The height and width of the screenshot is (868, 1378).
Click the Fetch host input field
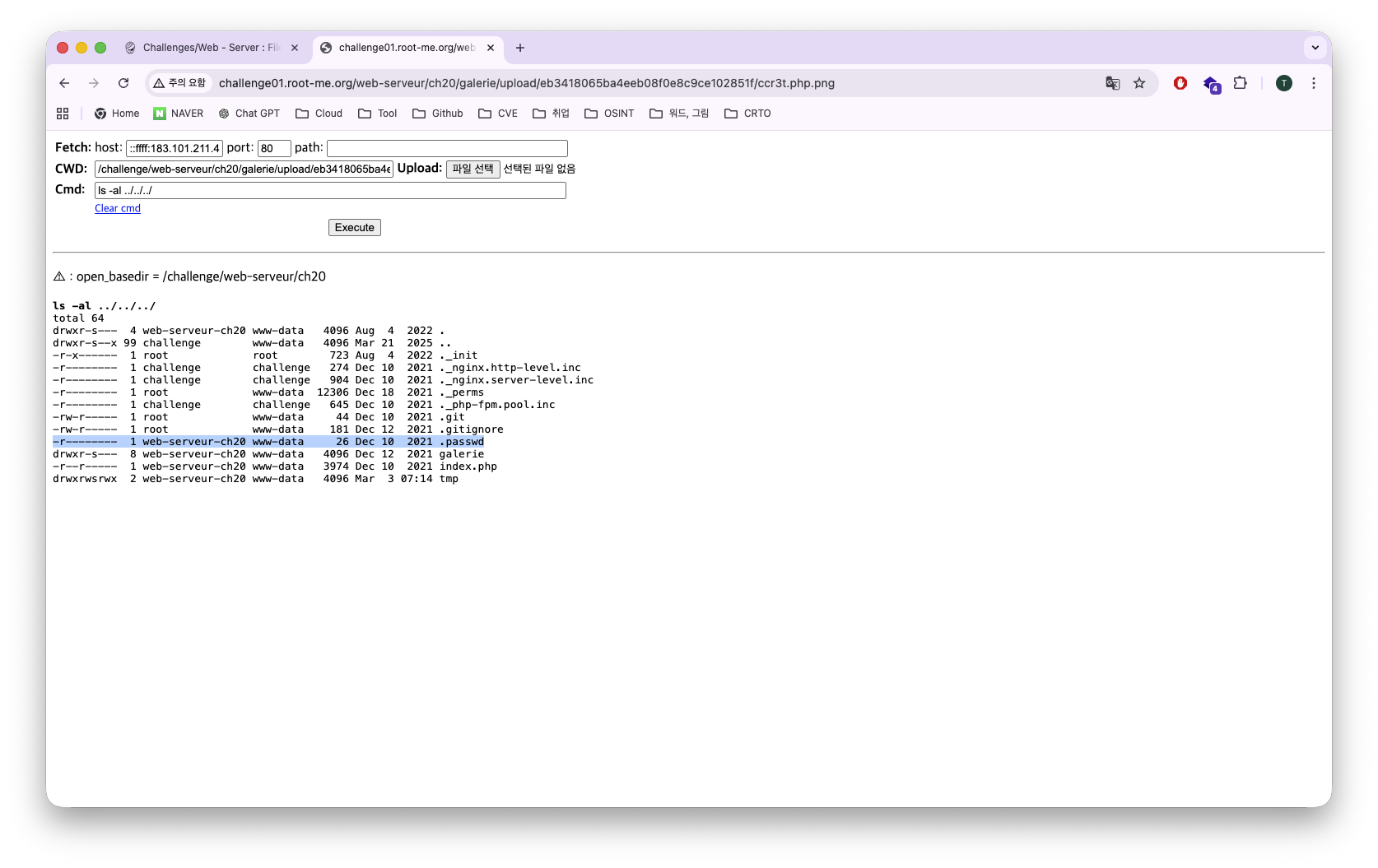pos(175,148)
